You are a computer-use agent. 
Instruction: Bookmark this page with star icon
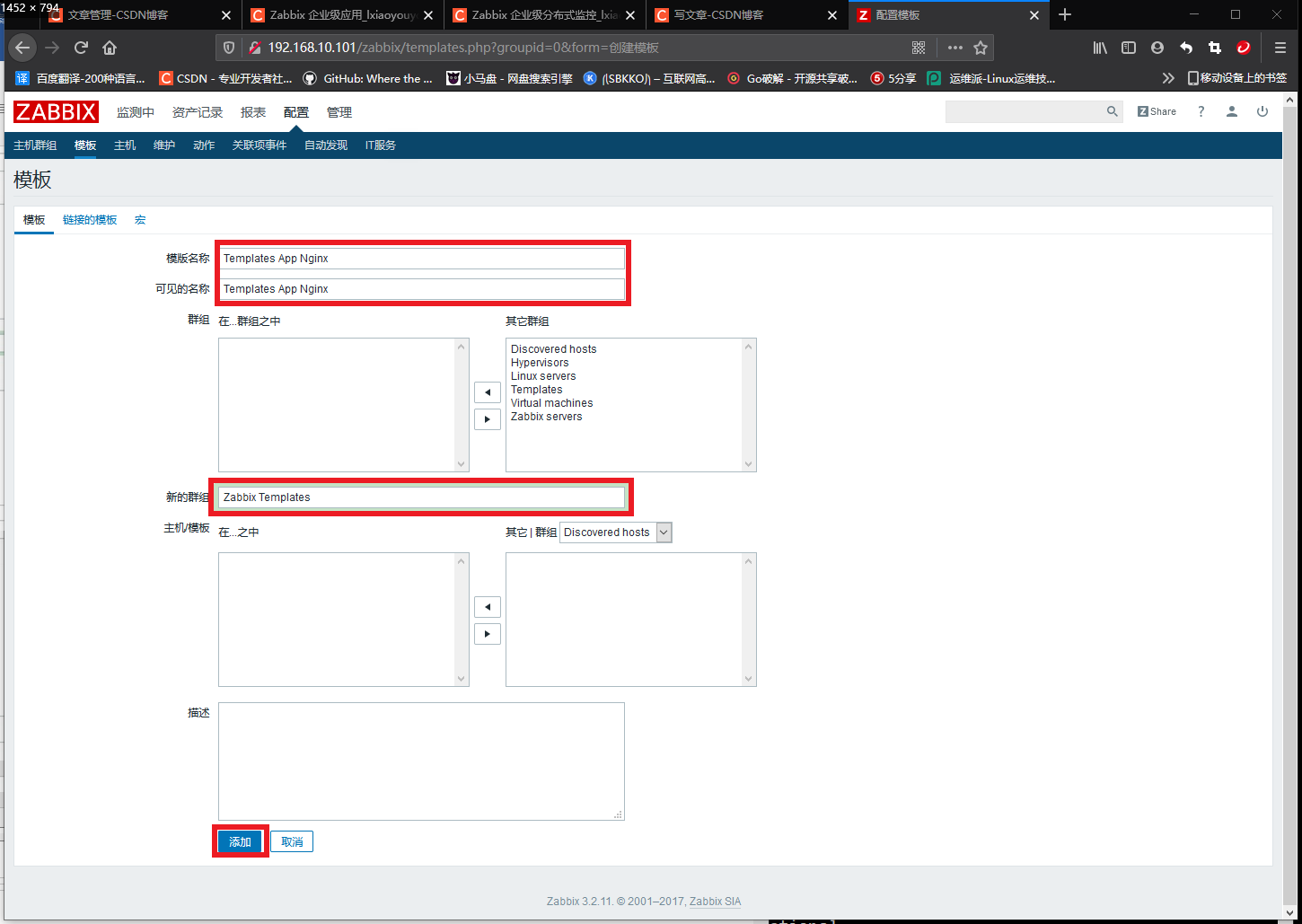[x=981, y=48]
